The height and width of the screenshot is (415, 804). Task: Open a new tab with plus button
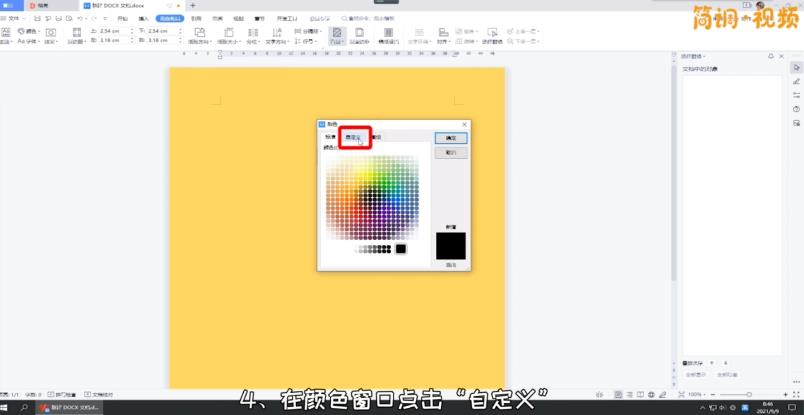(x=192, y=5)
